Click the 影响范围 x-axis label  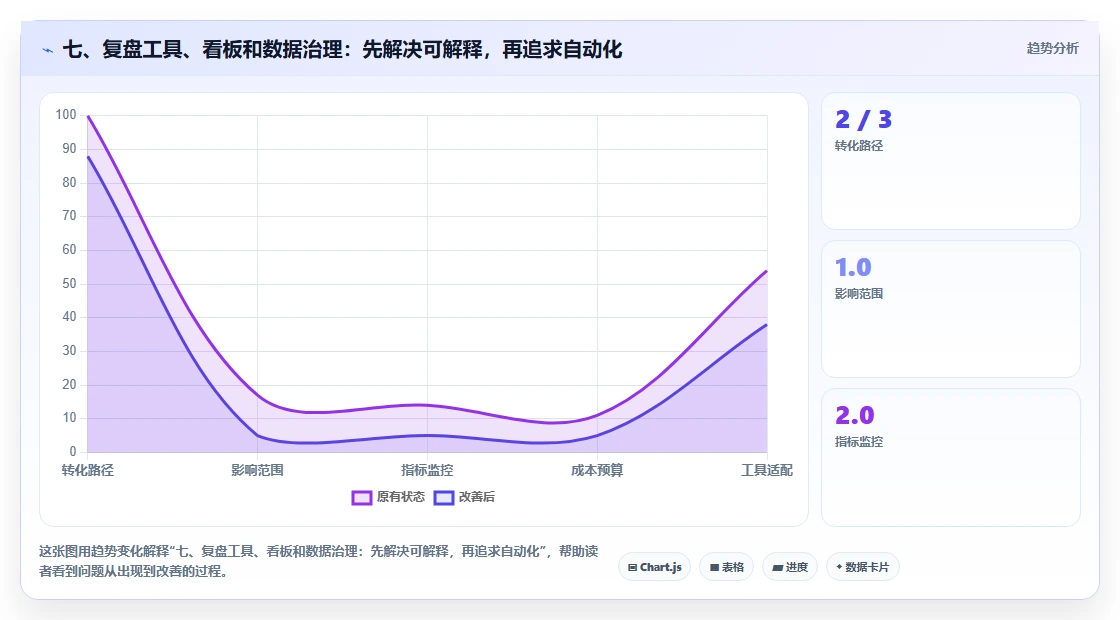257,470
